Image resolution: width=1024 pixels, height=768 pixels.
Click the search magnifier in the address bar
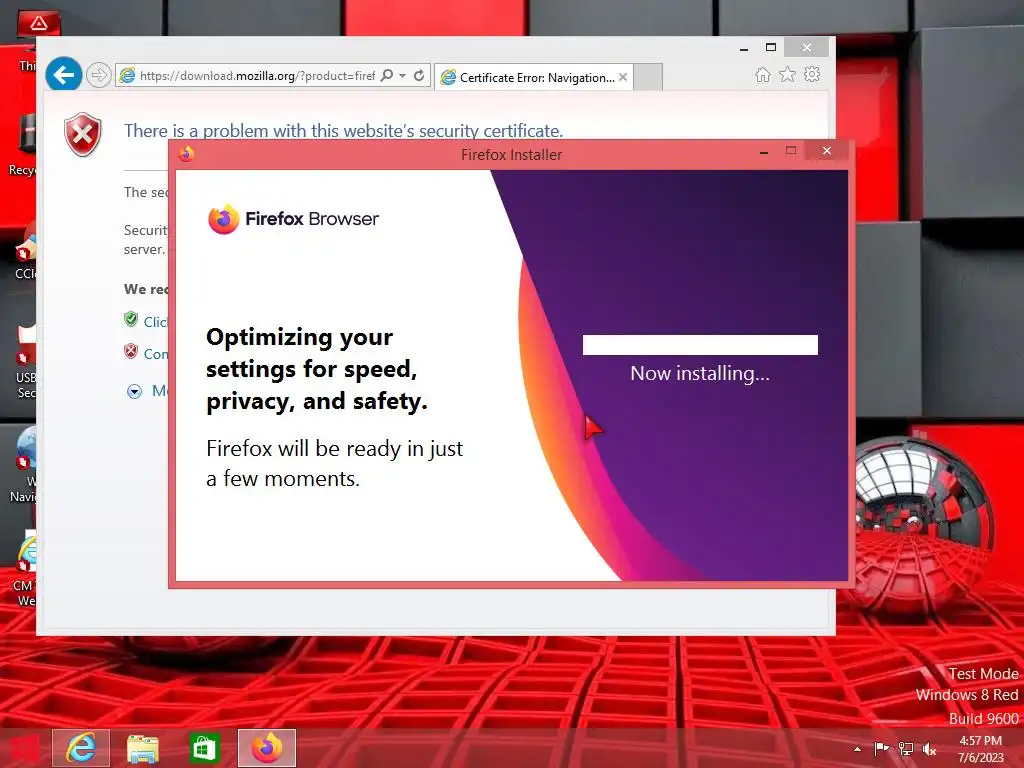pos(387,76)
